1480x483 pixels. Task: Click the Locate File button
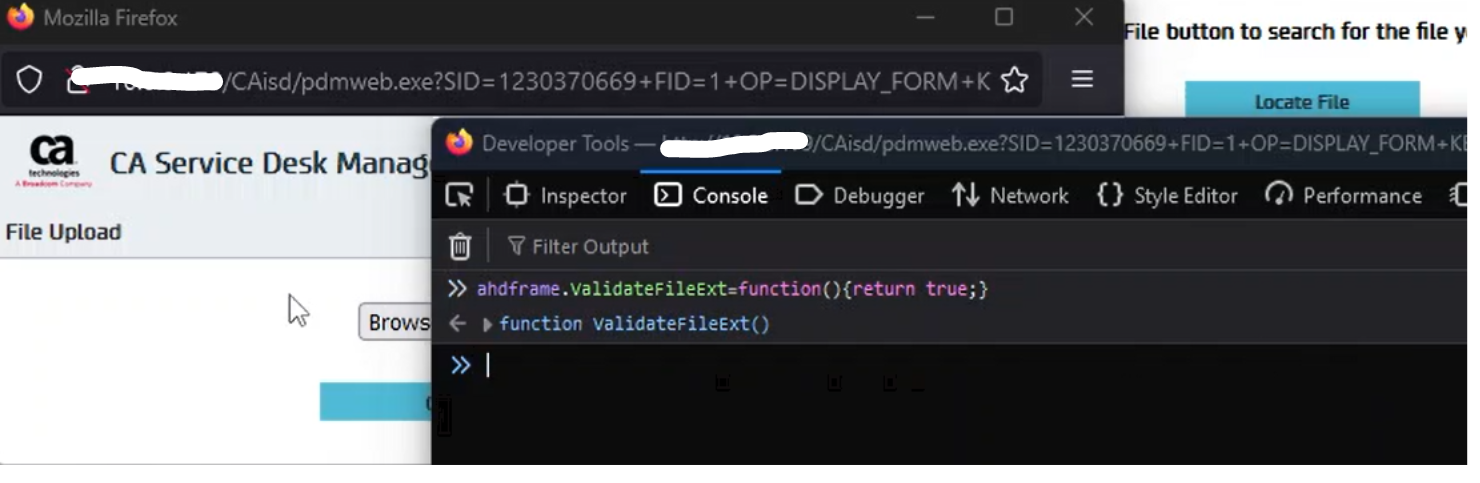coord(1302,101)
